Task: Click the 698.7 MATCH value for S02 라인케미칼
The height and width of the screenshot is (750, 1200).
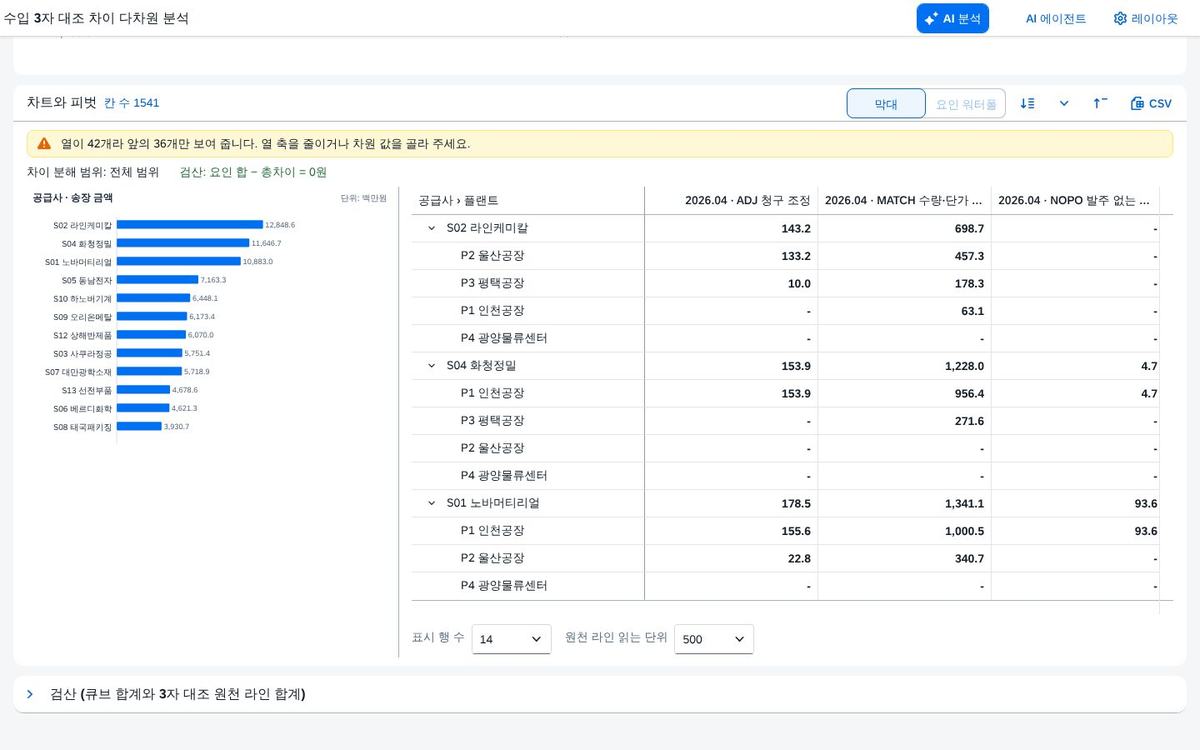Action: pyautogui.click(x=968, y=228)
